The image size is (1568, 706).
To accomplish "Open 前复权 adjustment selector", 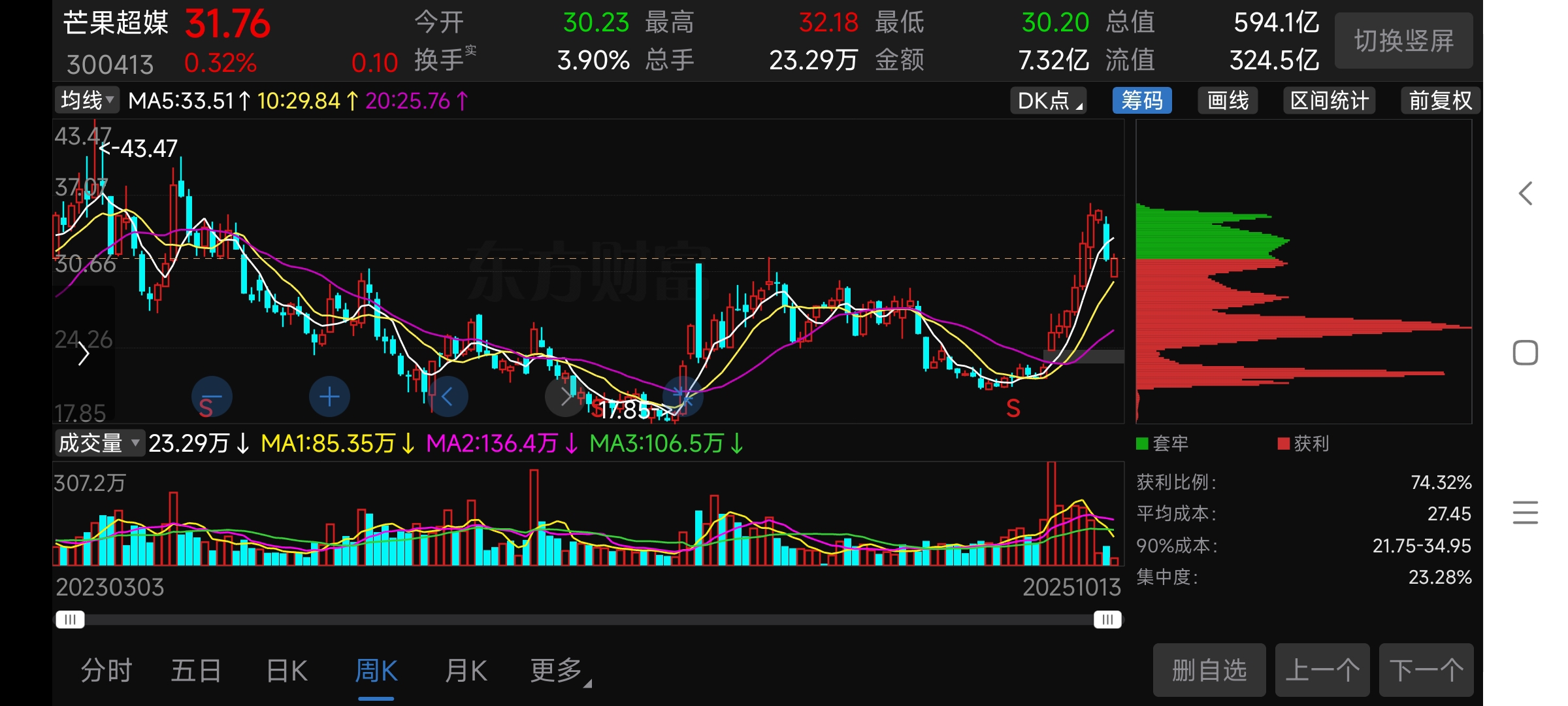I will click(x=1440, y=101).
